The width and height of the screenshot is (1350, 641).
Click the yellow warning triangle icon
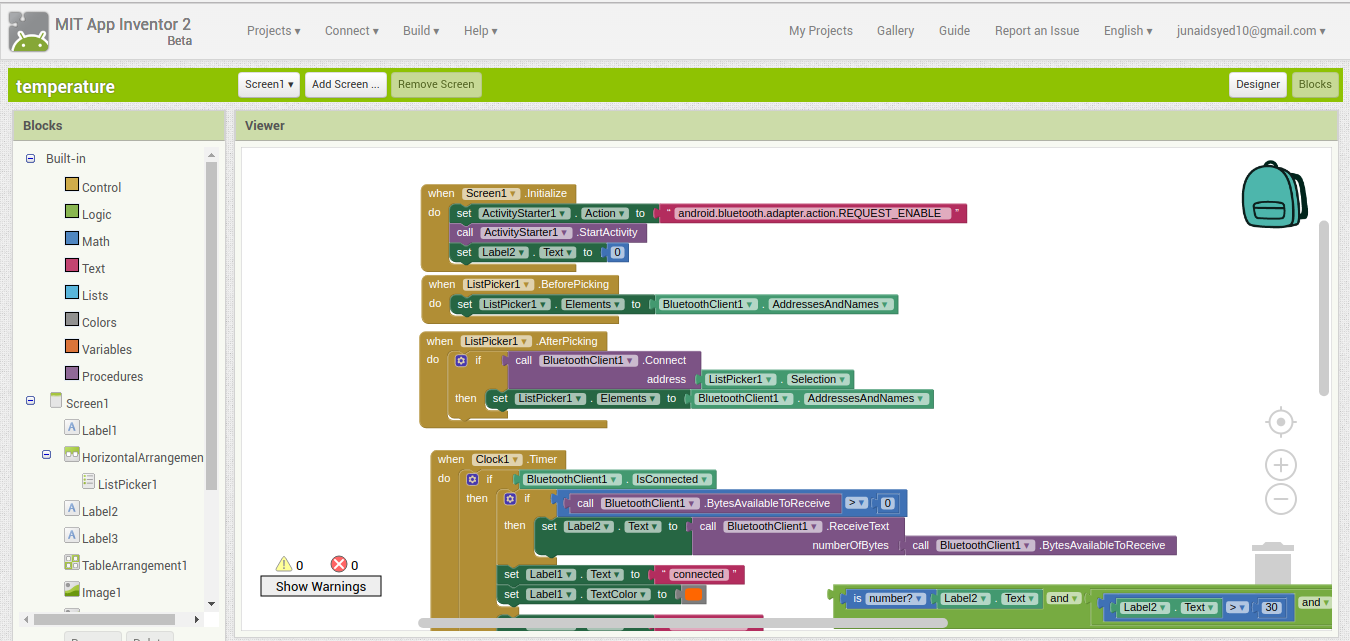(x=284, y=565)
